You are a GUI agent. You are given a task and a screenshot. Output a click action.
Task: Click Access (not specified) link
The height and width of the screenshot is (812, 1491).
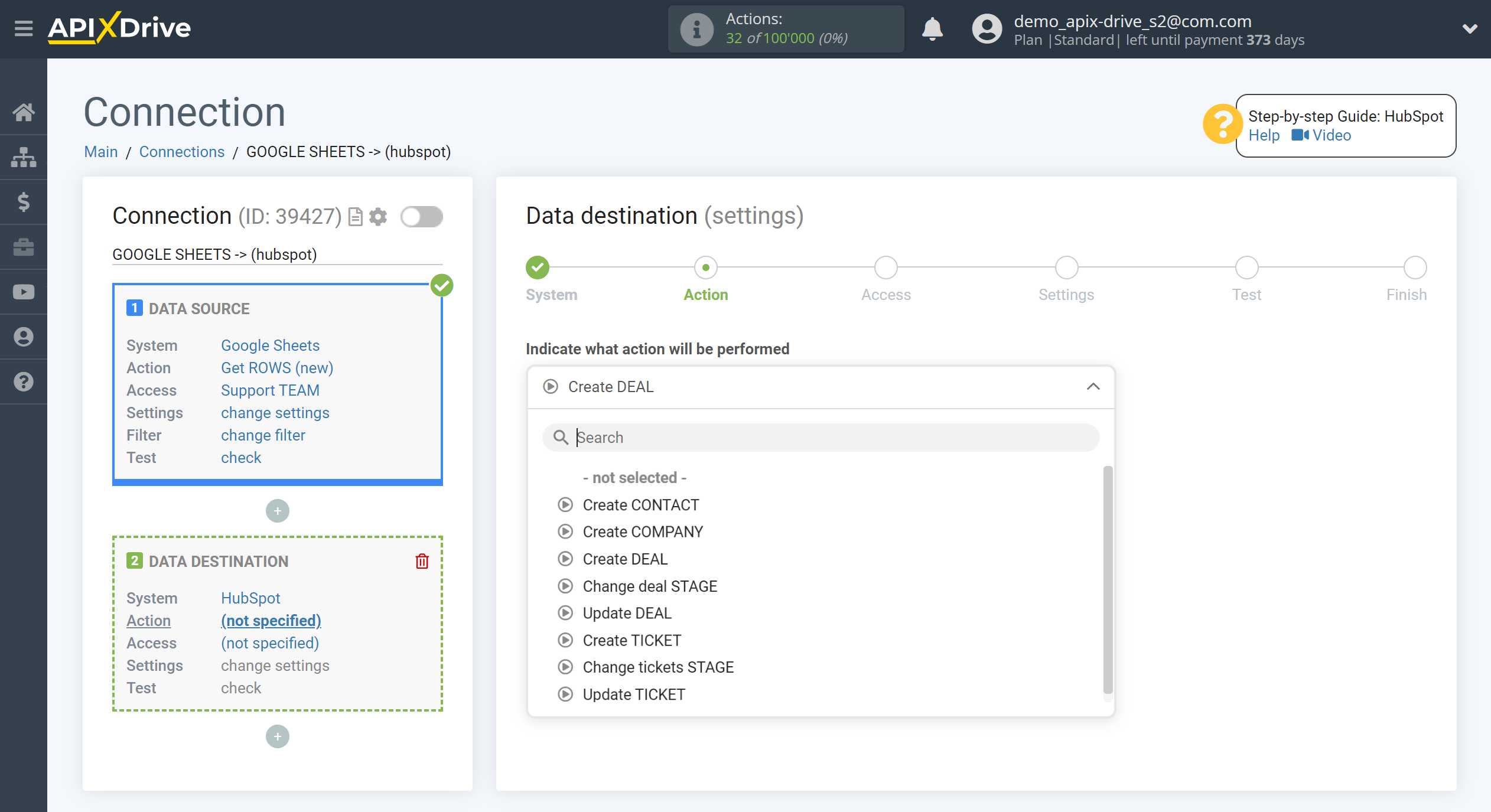point(270,643)
